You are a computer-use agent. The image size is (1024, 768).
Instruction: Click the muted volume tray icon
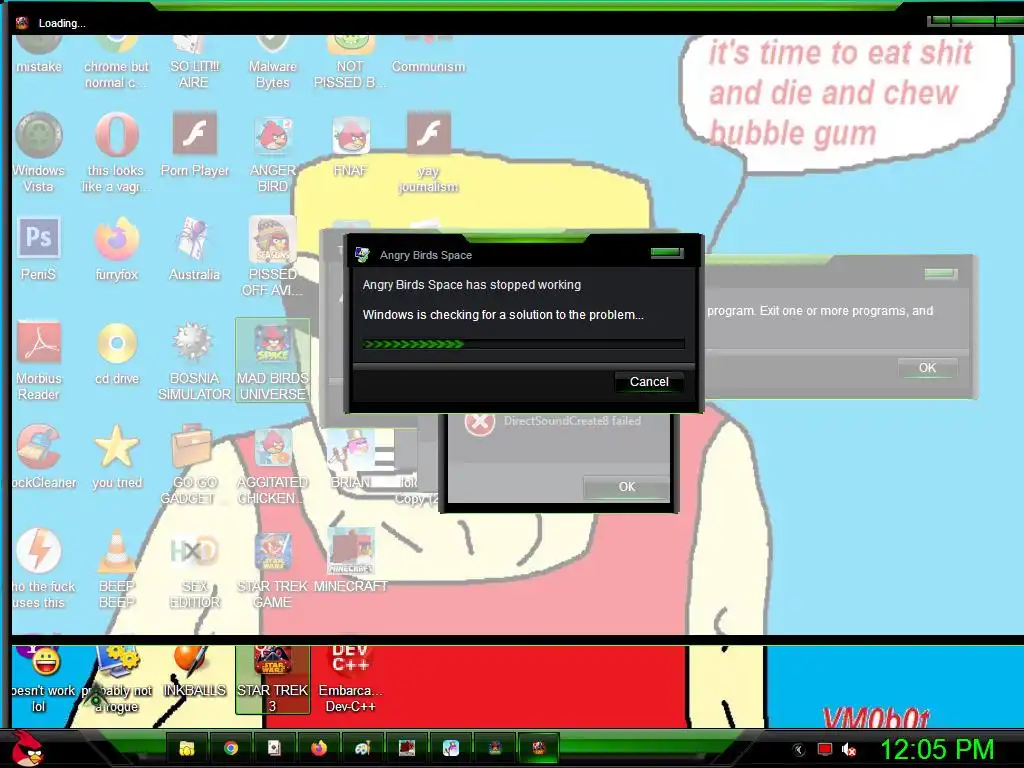coord(849,750)
